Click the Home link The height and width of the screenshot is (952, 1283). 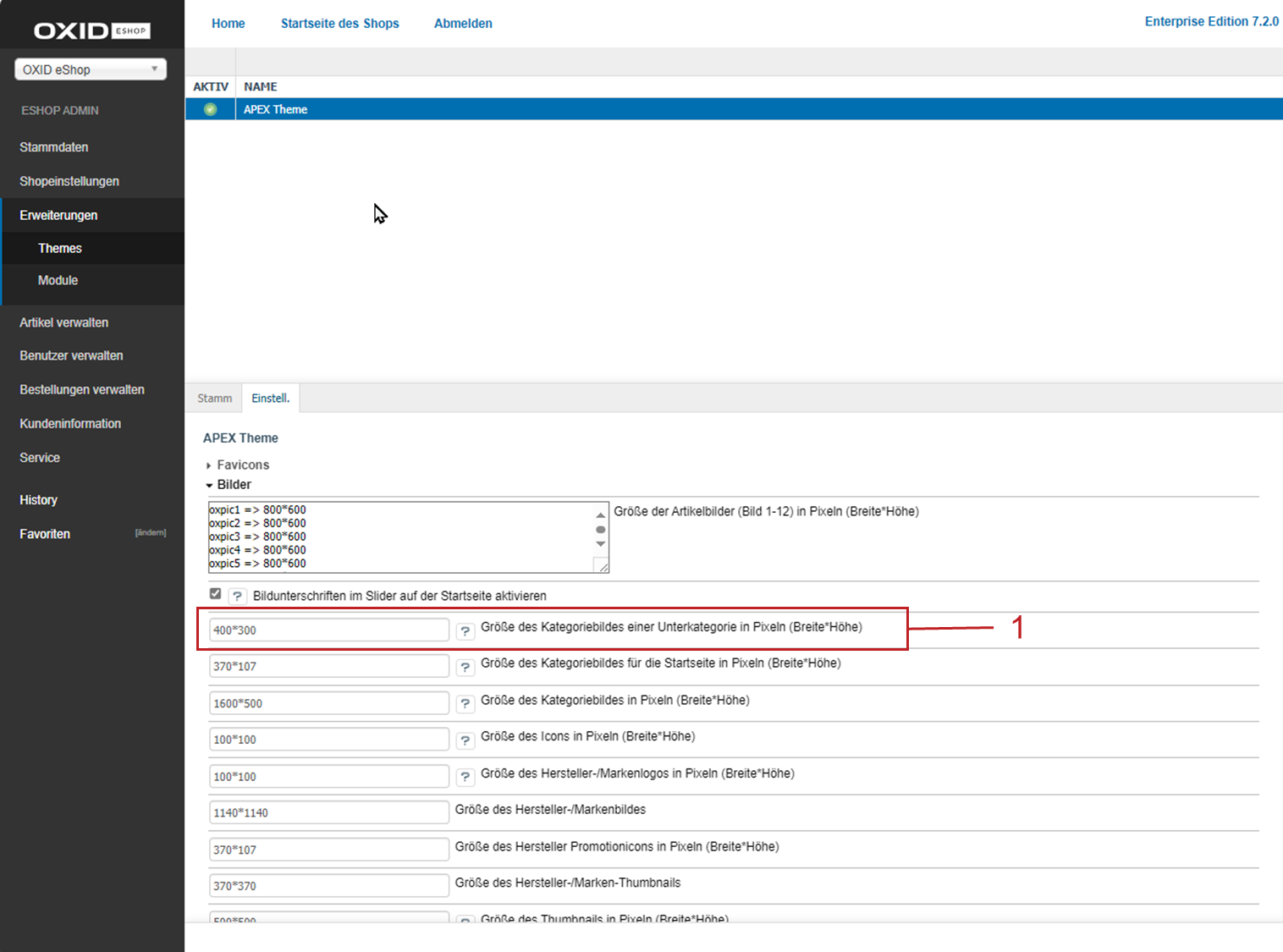point(229,24)
